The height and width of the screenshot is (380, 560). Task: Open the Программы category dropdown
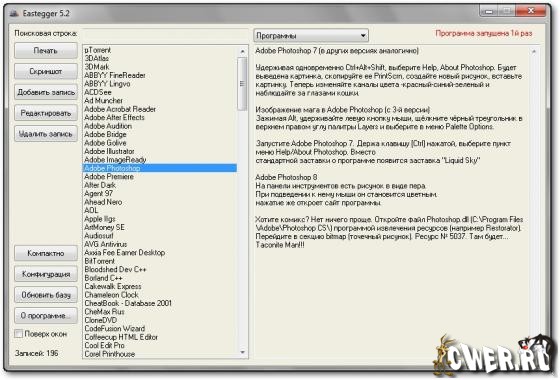click(311, 36)
